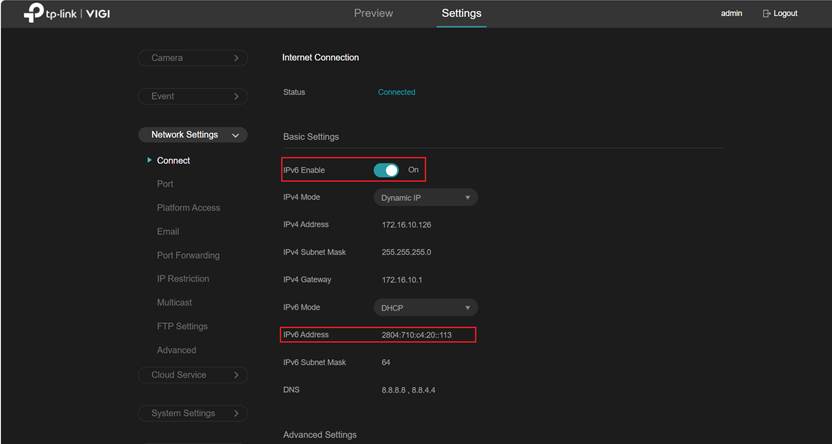Click the Connected status text

(x=396, y=92)
